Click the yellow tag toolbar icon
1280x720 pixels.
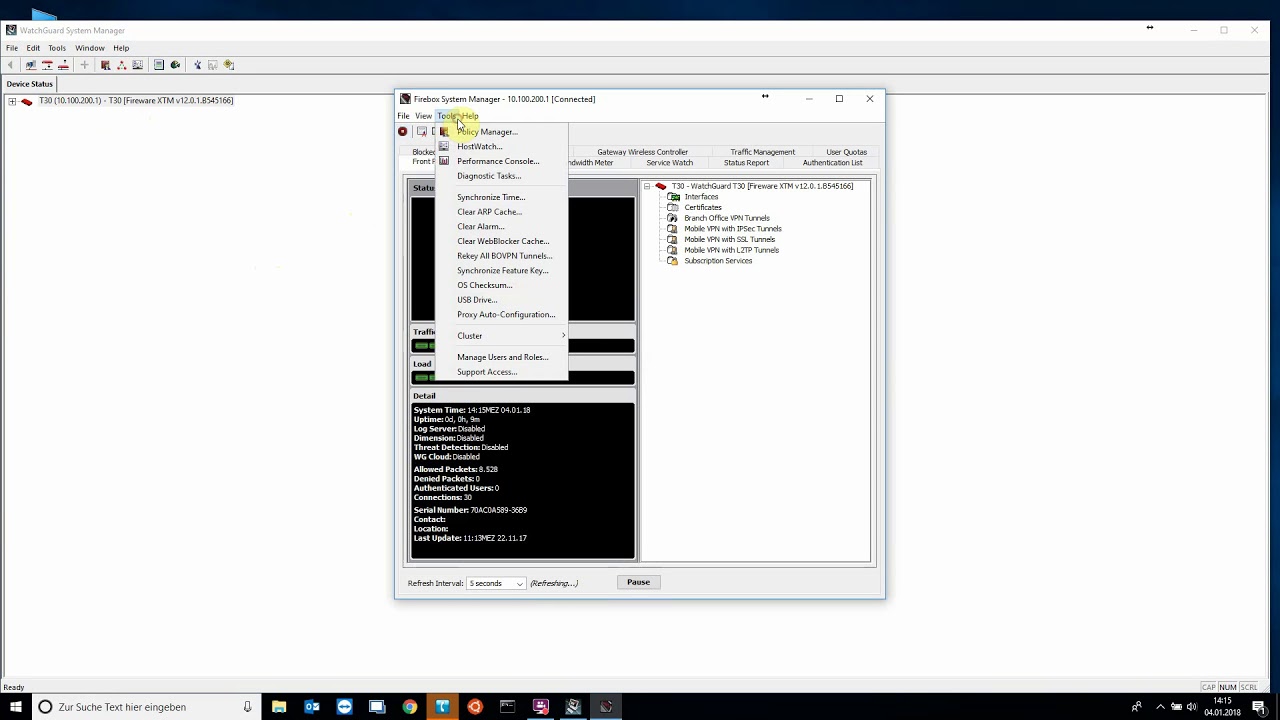(x=229, y=65)
